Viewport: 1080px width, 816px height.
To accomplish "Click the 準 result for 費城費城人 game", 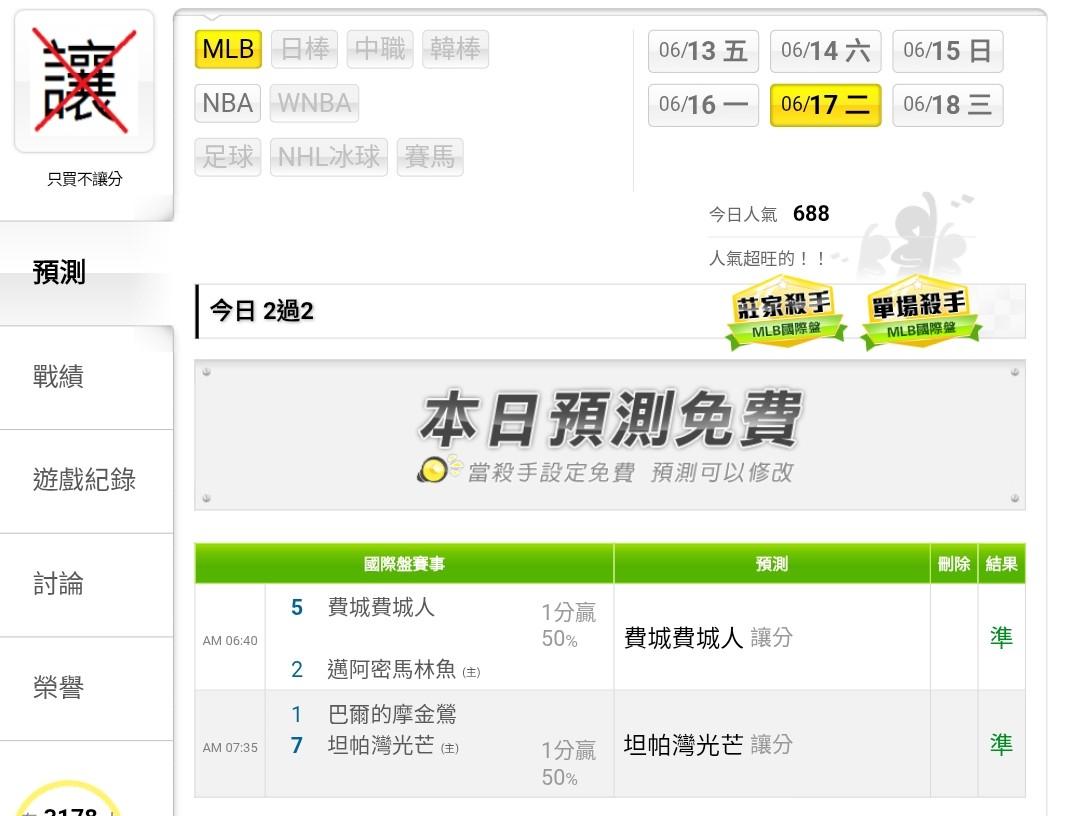I will pos(1001,638).
